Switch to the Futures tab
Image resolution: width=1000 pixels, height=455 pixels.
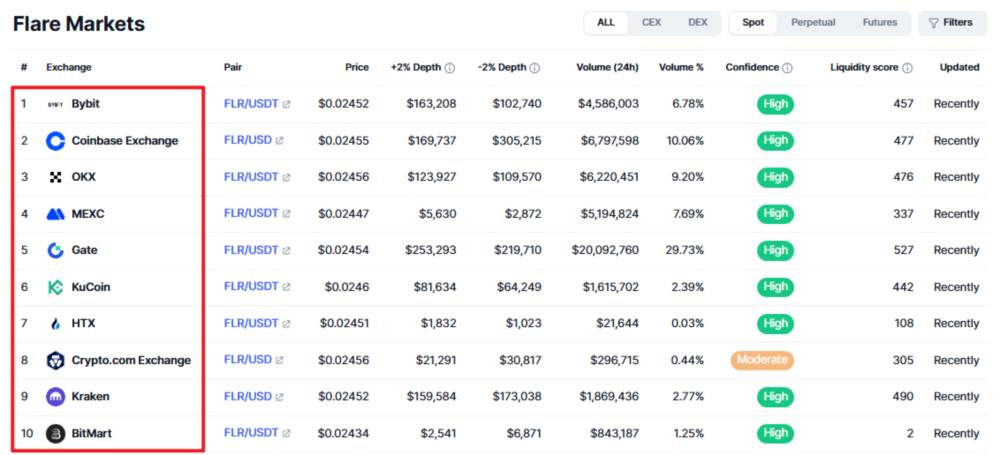[879, 22]
